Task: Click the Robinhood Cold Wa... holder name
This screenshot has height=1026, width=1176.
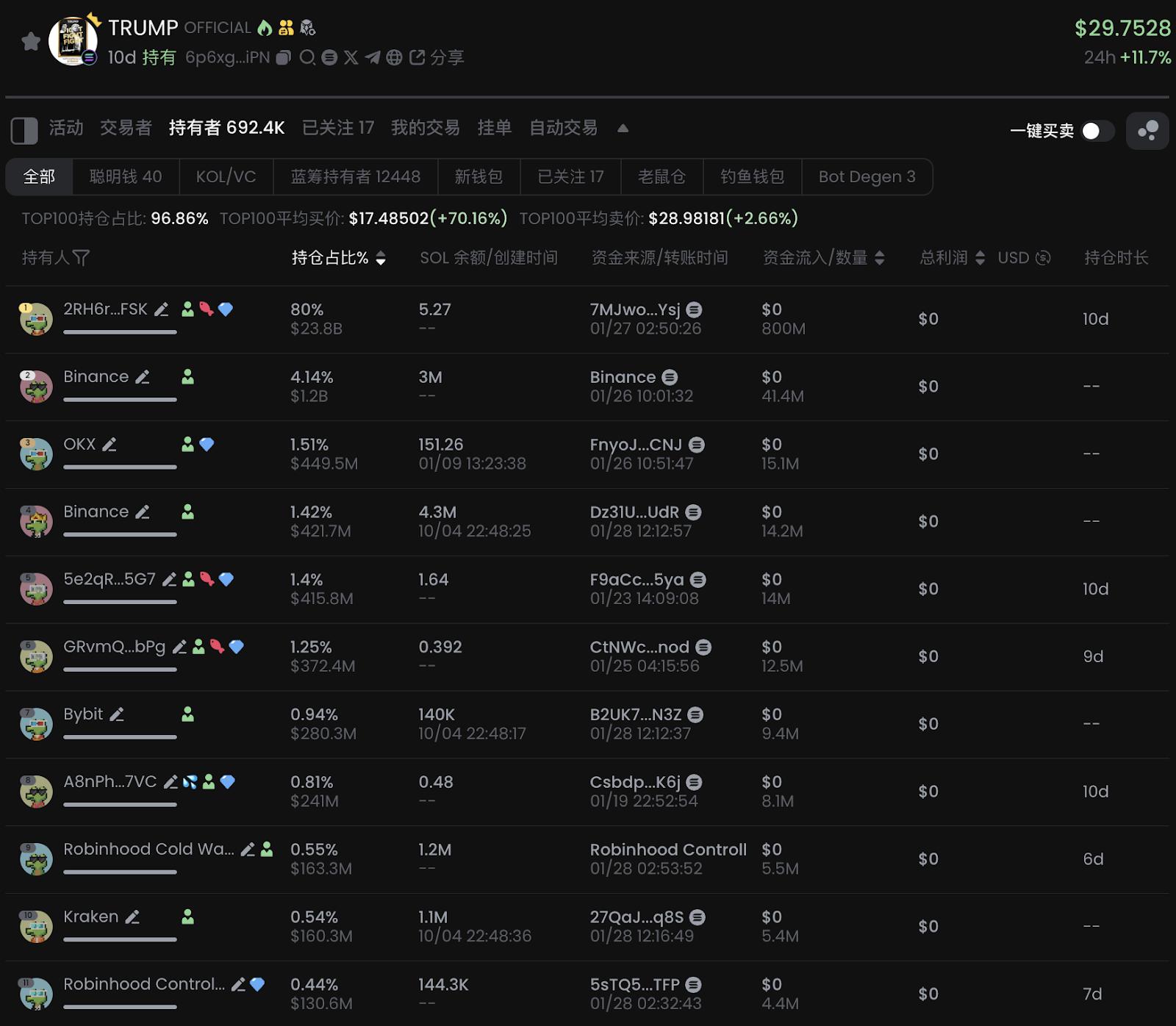Action: pyautogui.click(x=149, y=850)
